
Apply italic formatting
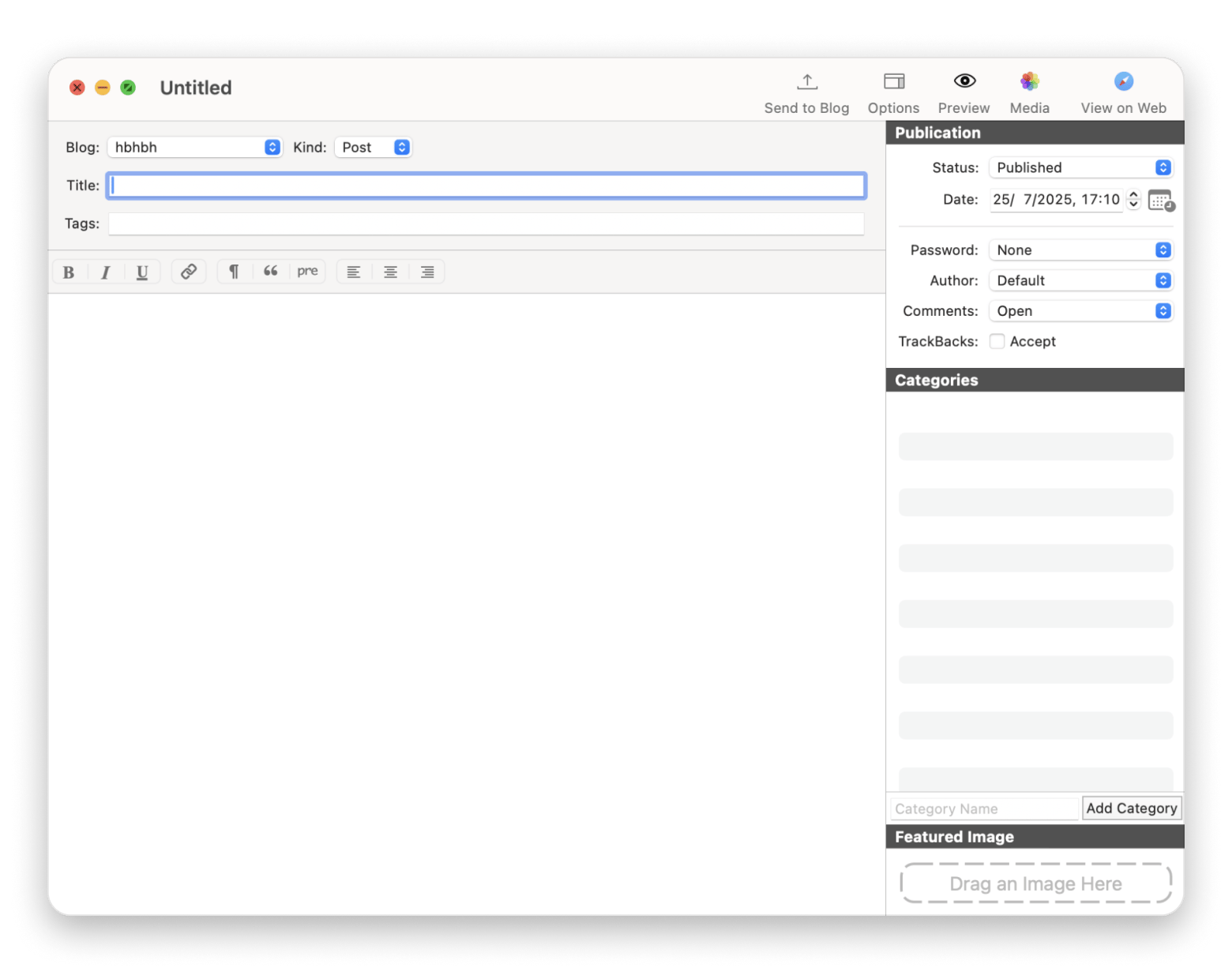click(x=105, y=272)
